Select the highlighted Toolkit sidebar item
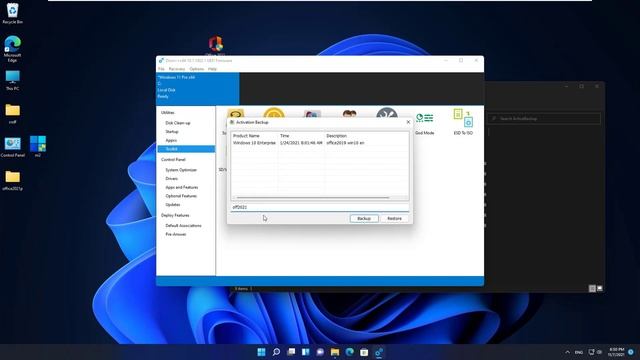The height and width of the screenshot is (360, 640). click(186, 149)
